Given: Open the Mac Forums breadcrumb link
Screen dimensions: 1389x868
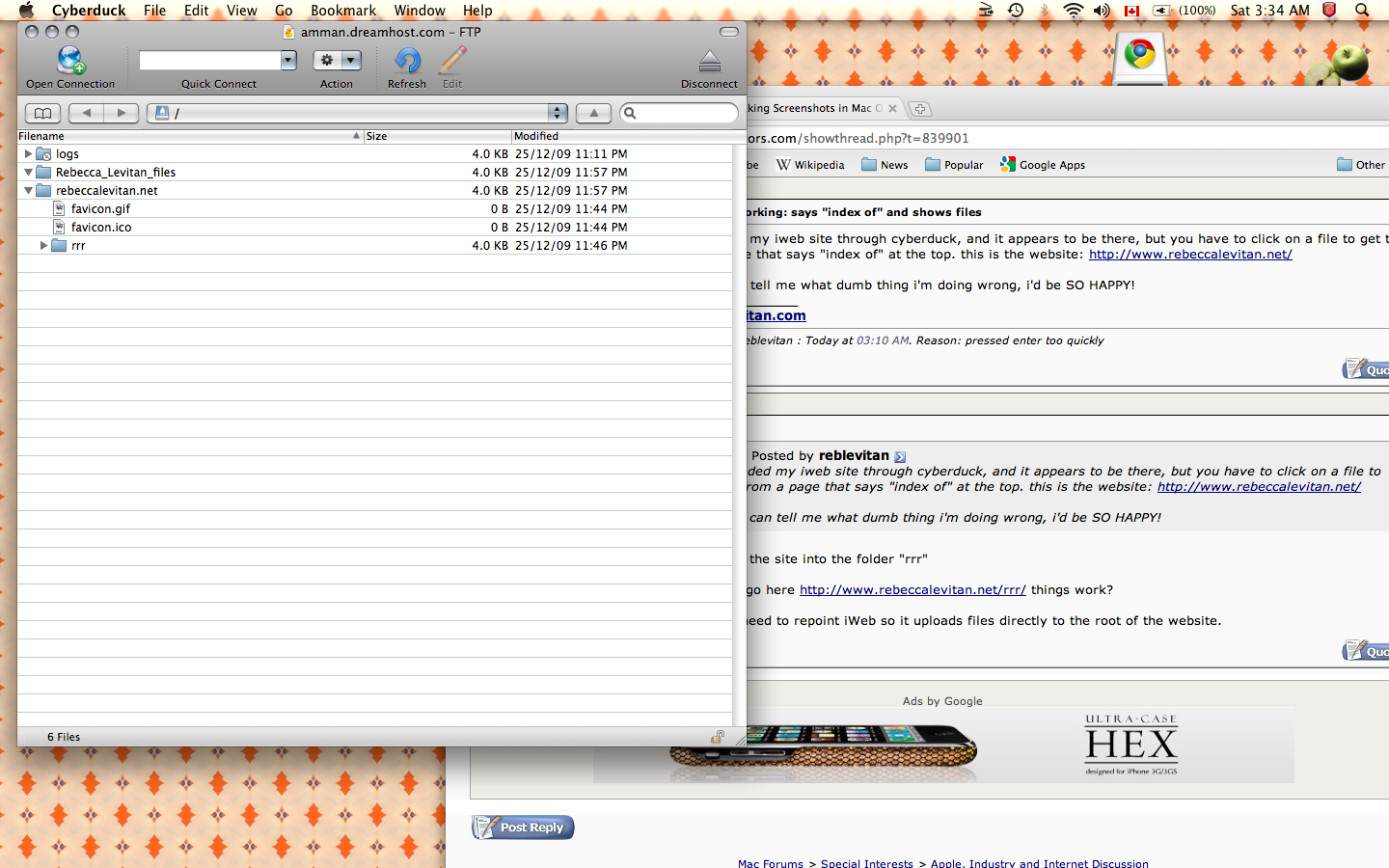Looking at the screenshot, I should tap(770, 863).
